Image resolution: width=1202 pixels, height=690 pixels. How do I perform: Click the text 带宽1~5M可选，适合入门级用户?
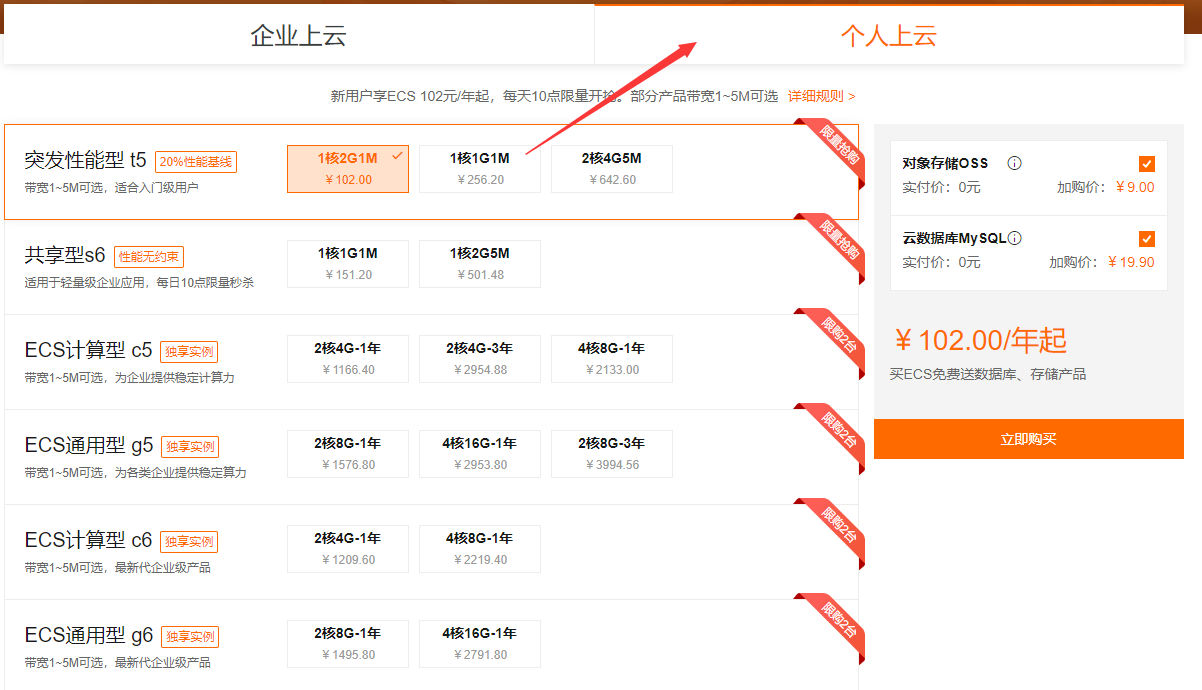111,187
